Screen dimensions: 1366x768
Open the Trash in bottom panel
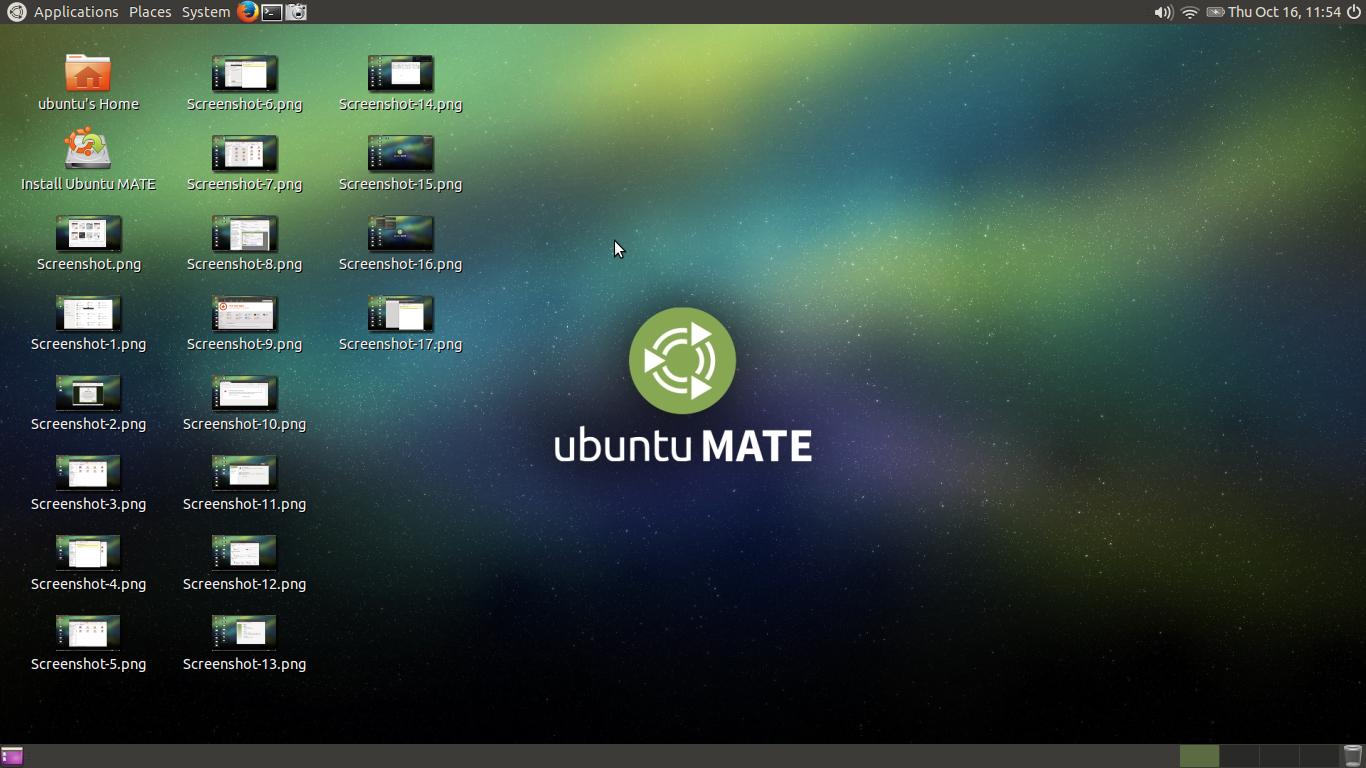click(x=1353, y=756)
